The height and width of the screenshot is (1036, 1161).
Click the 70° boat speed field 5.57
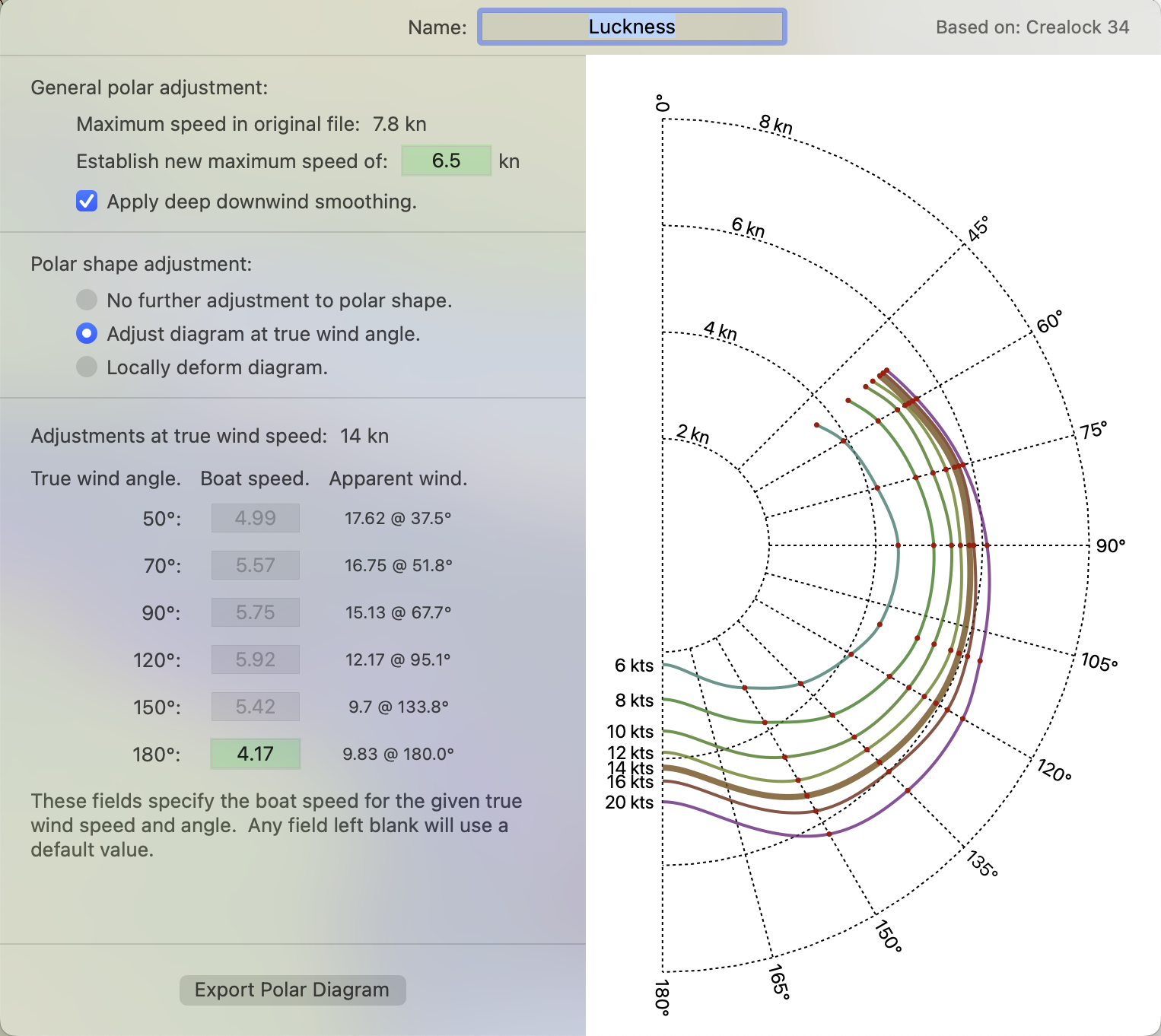(x=256, y=565)
